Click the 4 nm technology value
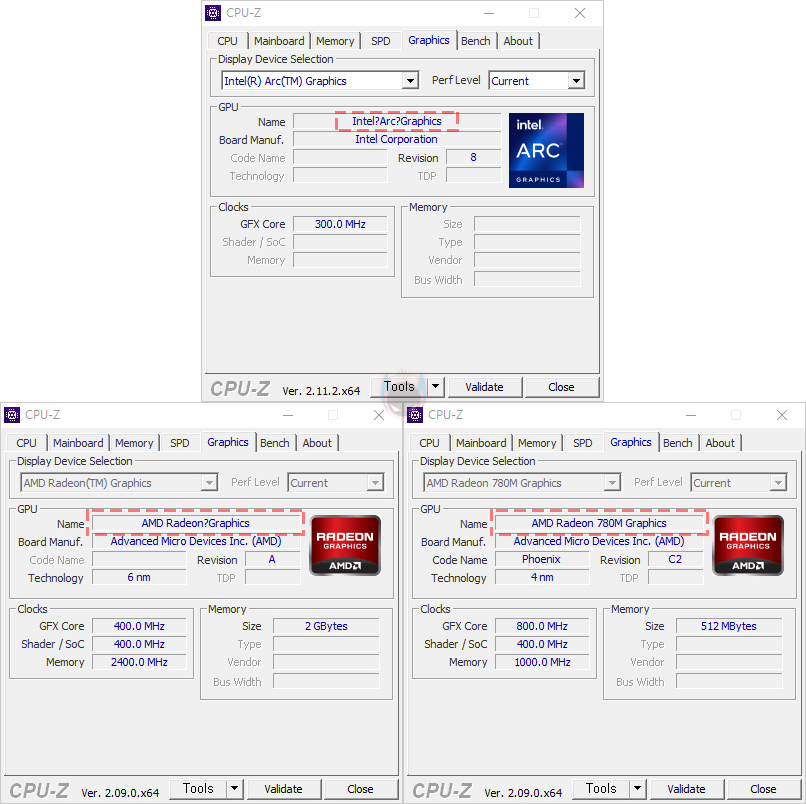Image resolution: width=806 pixels, height=804 pixels. click(x=542, y=577)
